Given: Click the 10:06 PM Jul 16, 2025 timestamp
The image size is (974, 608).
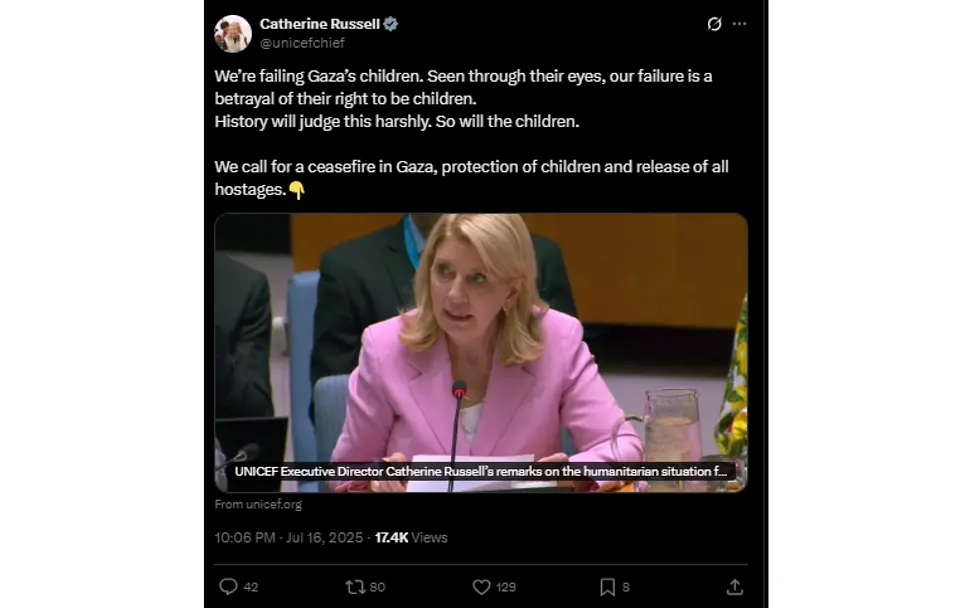Looking at the screenshot, I should click(x=289, y=537).
